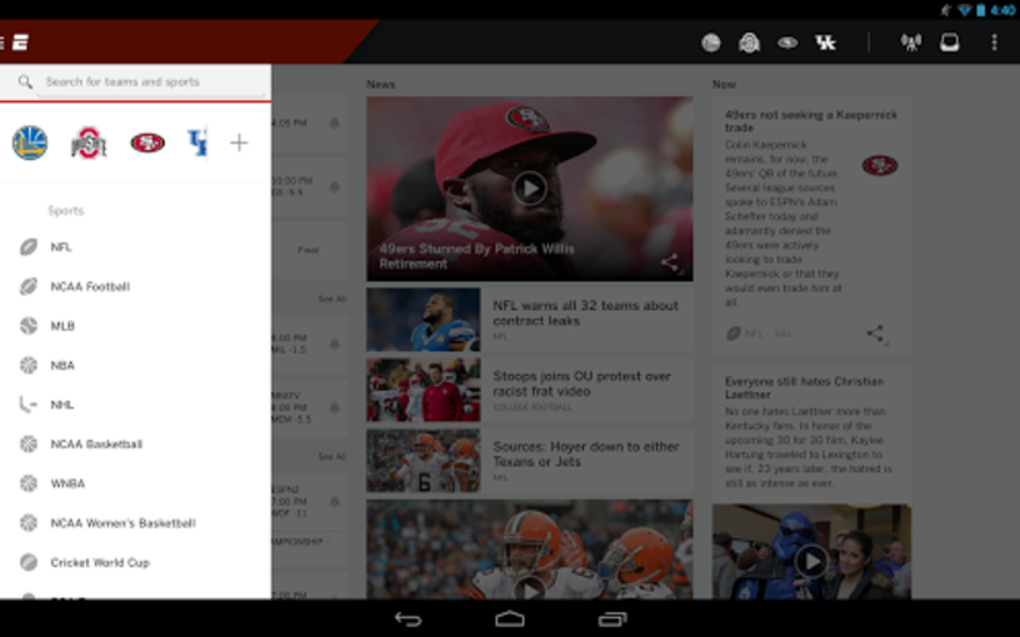Open NCAA Football in the Sports list

(135, 286)
